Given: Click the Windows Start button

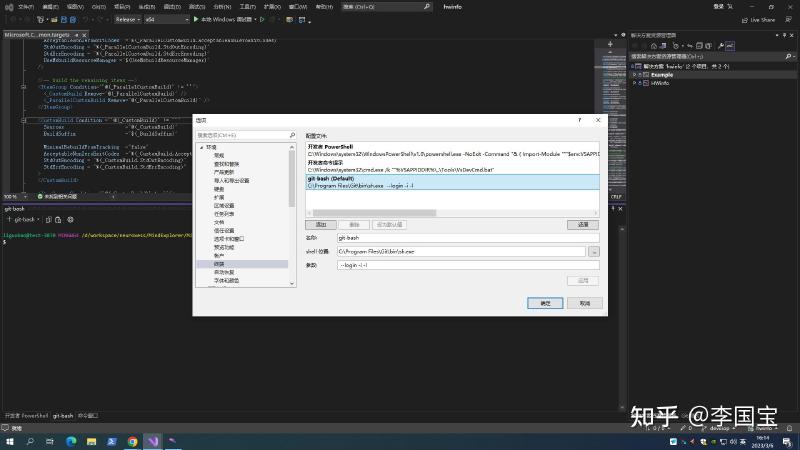Looking at the screenshot, I should [9, 441].
